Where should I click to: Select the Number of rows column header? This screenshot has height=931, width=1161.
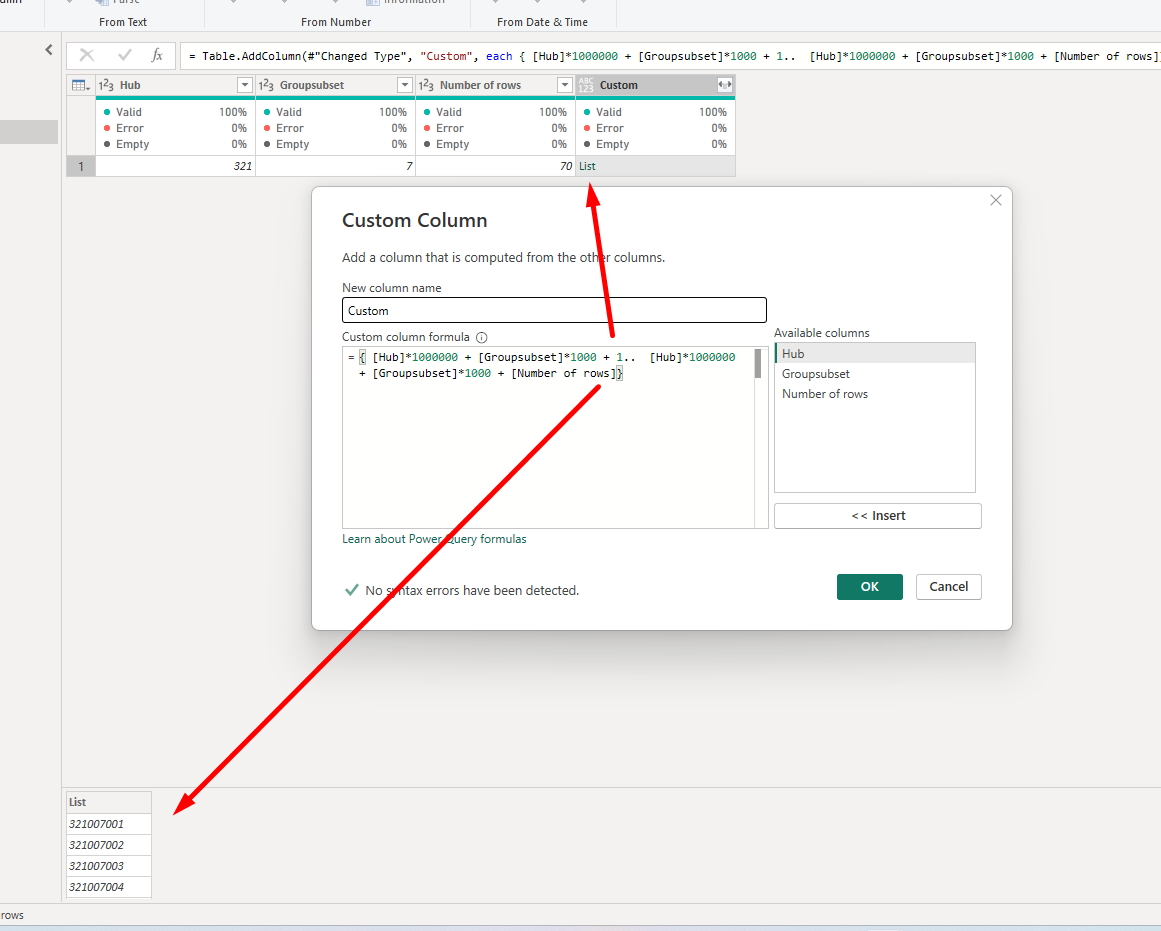tap(495, 85)
